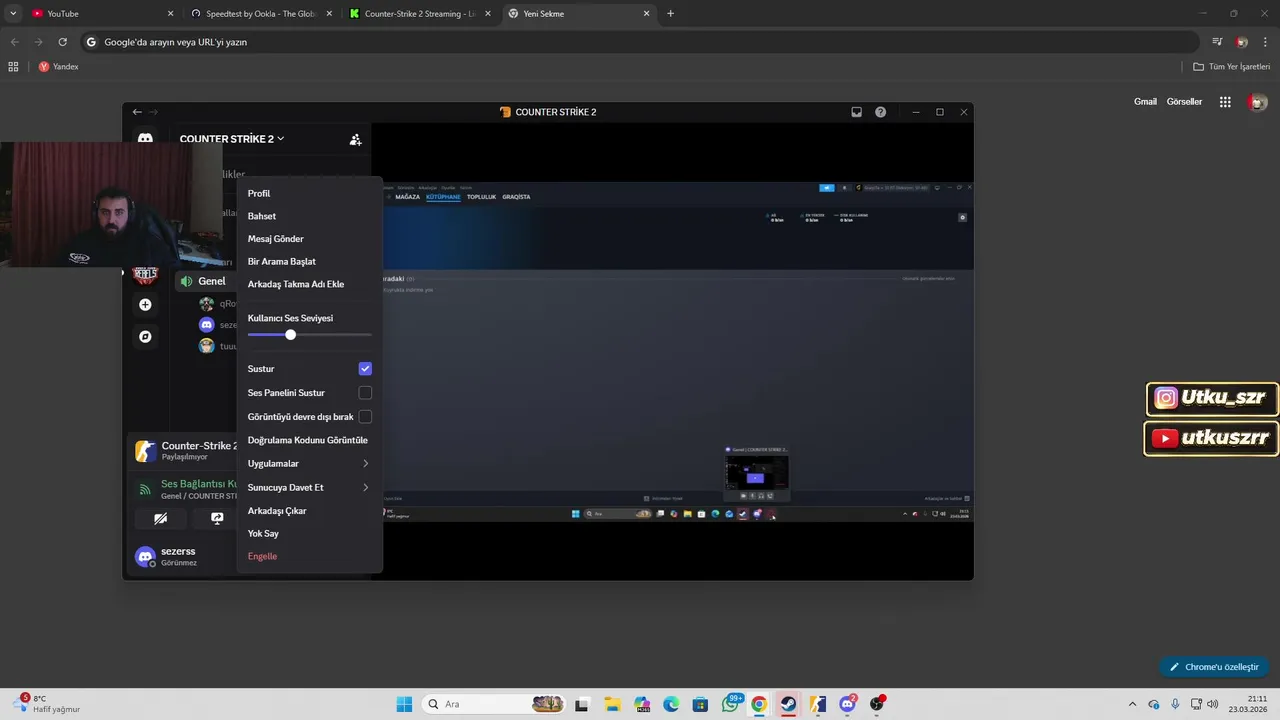Show hidden system tray icons chevron

[x=1132, y=704]
